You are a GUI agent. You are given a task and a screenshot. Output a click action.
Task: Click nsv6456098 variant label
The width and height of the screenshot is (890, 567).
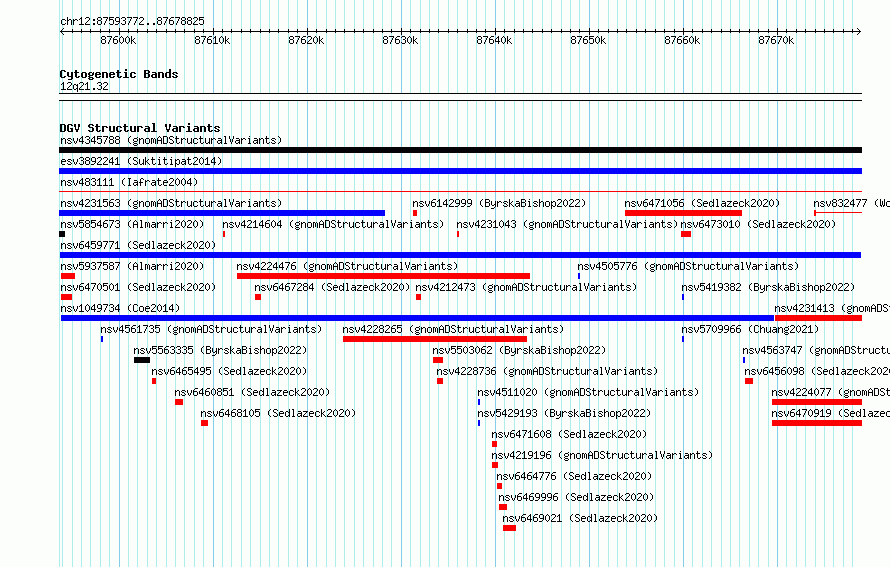point(817,371)
